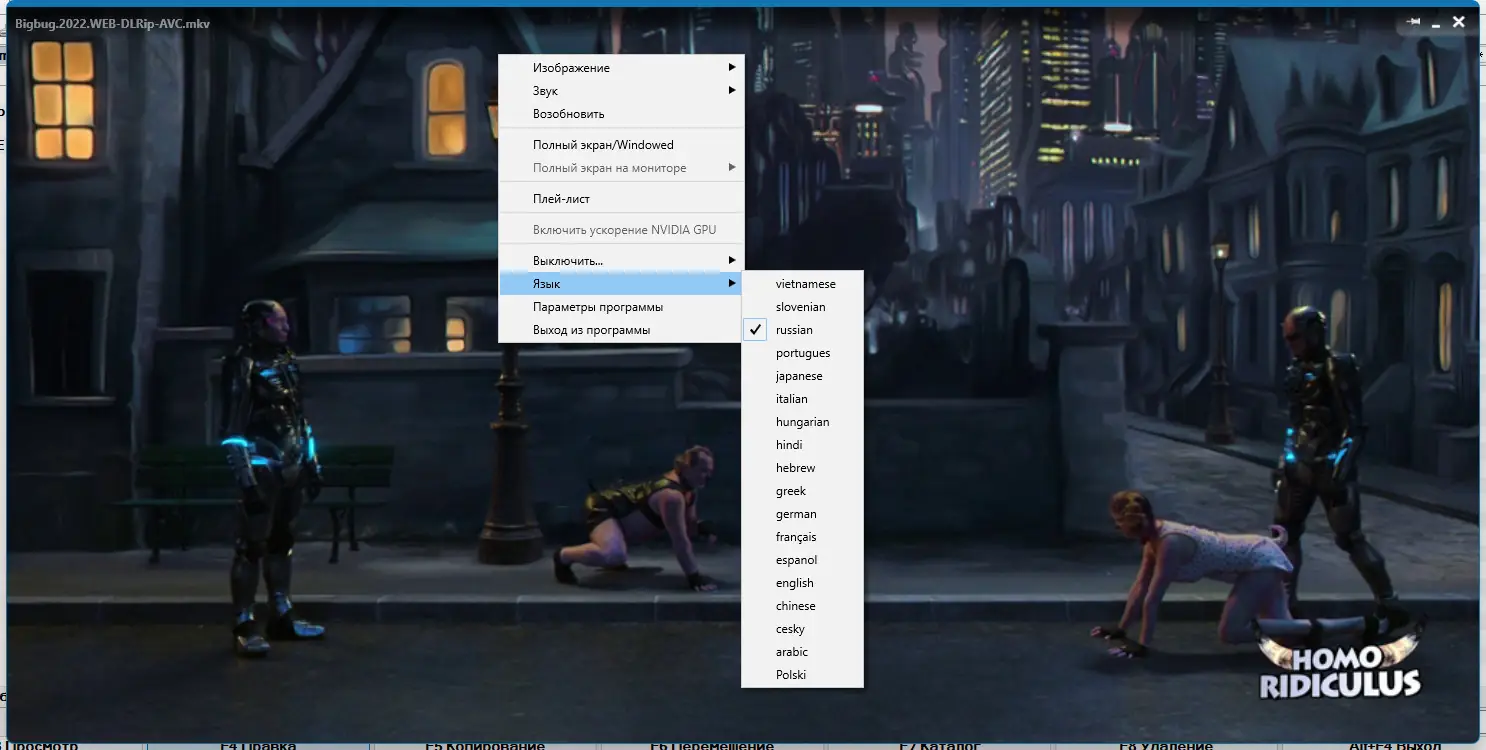Image resolution: width=1486 pixels, height=750 pixels.
Task: Choose Выход из программы
Action: 621,330
